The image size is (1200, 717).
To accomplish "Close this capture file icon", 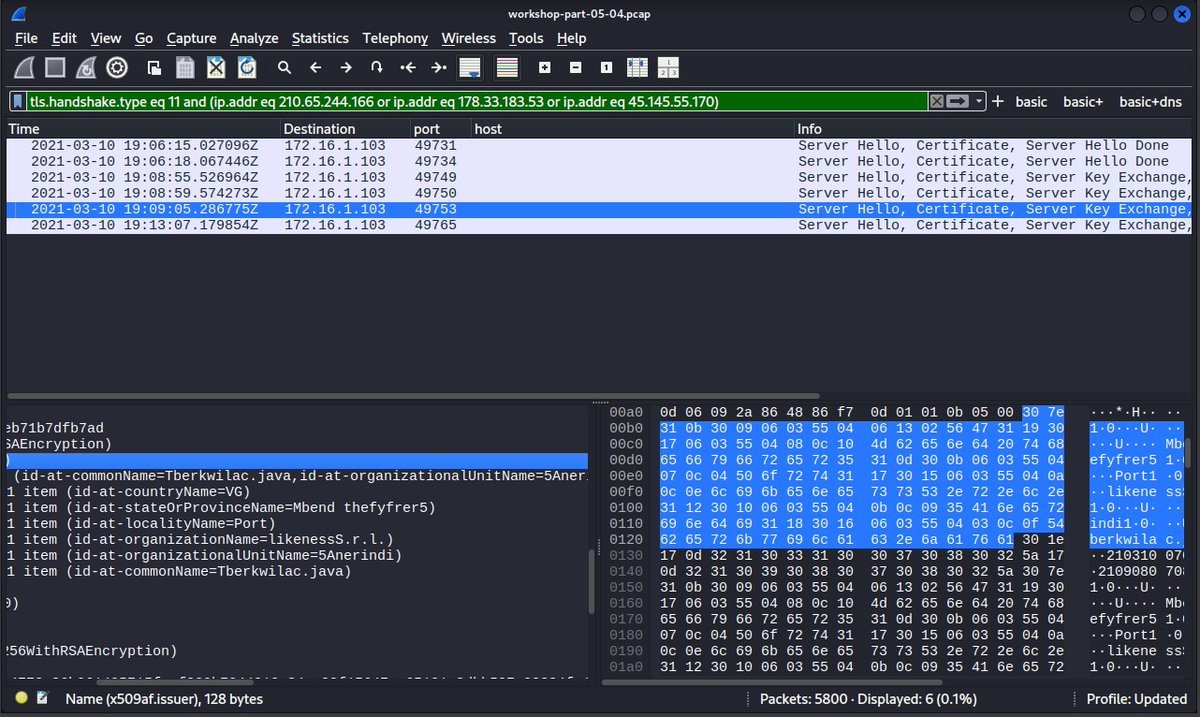I will (216, 68).
